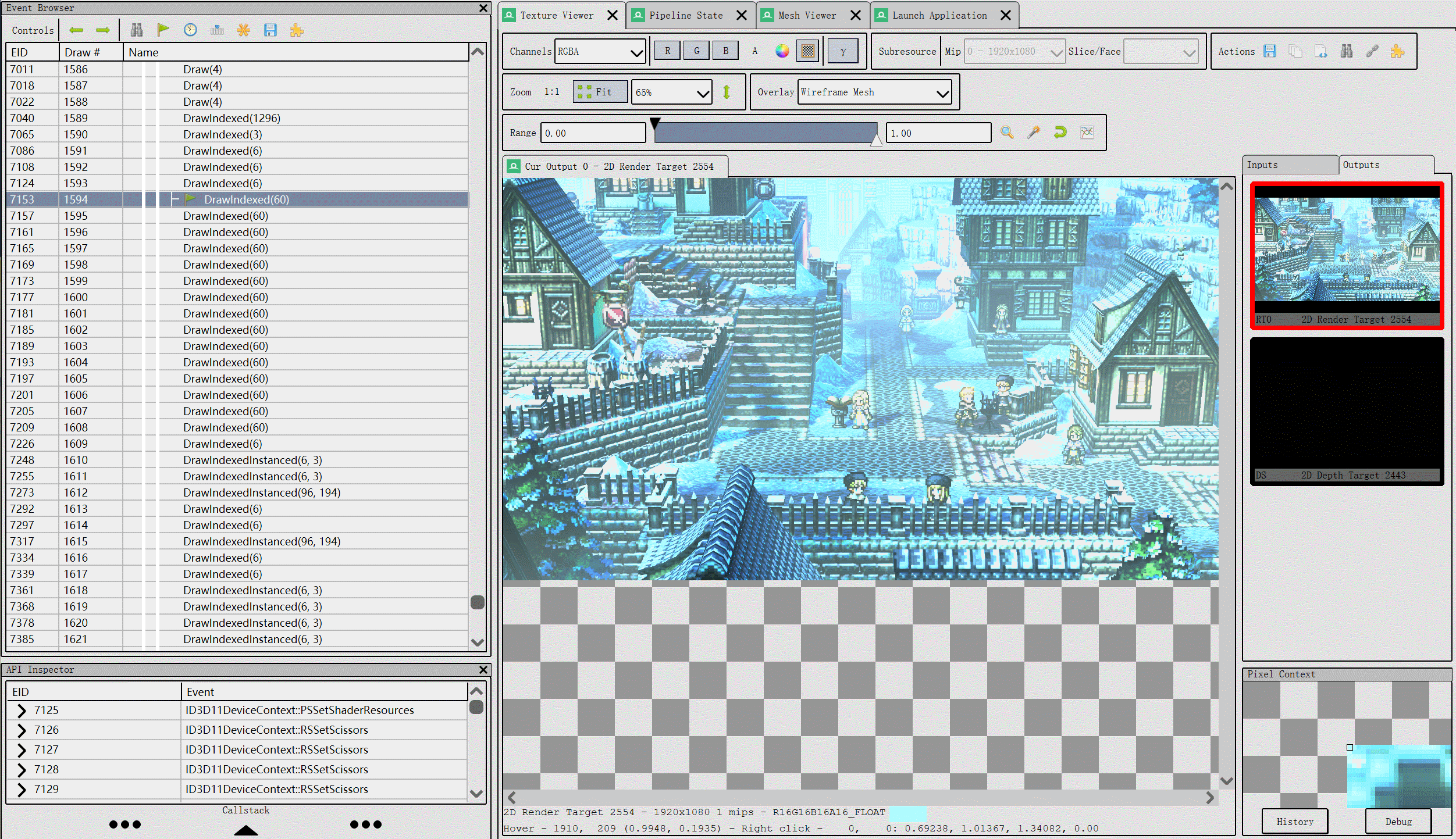Open the Mip level dropdown
The width and height of the screenshot is (1456, 839).
pyautogui.click(x=1015, y=51)
